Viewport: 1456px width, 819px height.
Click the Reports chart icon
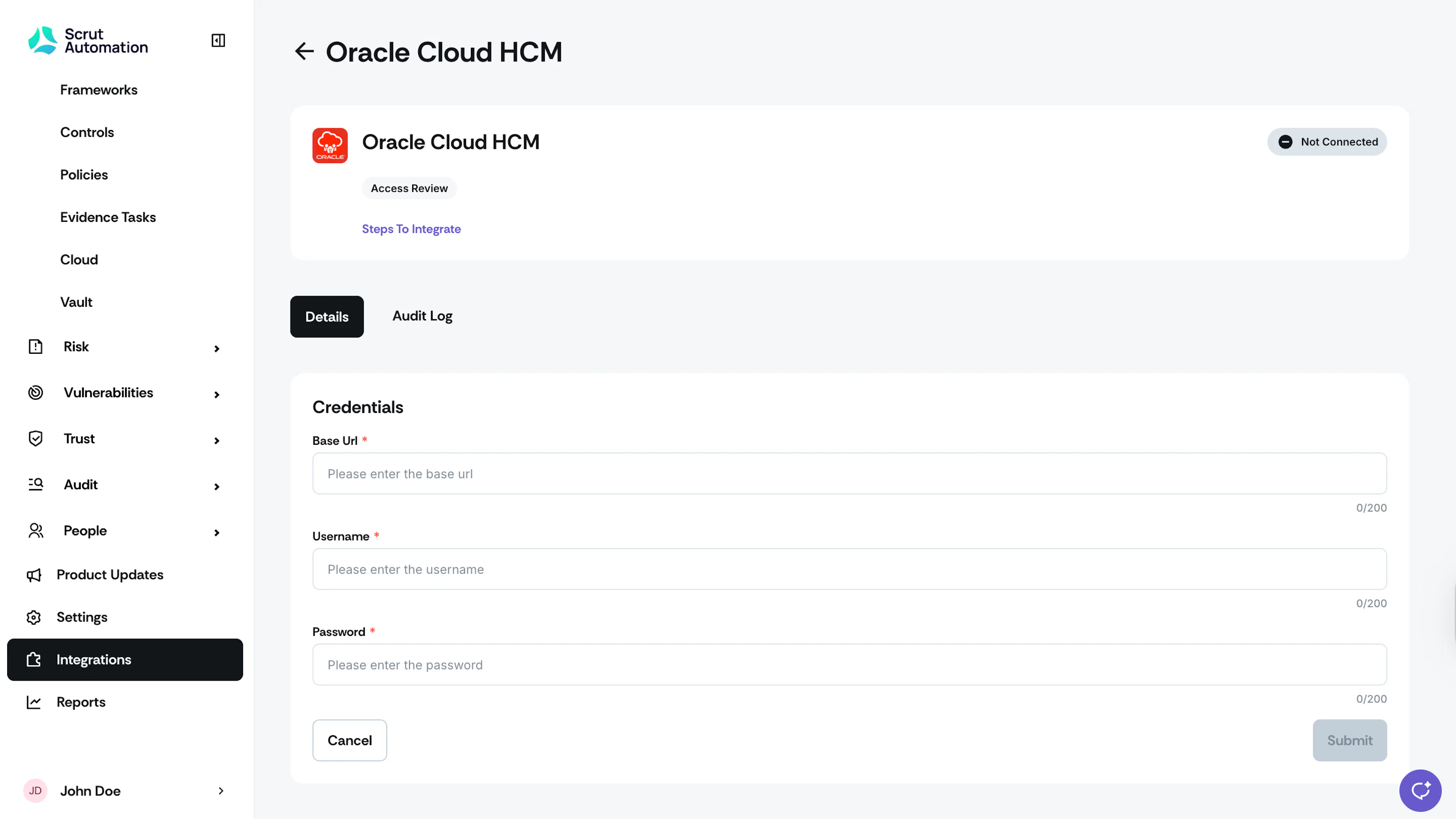pos(34,702)
